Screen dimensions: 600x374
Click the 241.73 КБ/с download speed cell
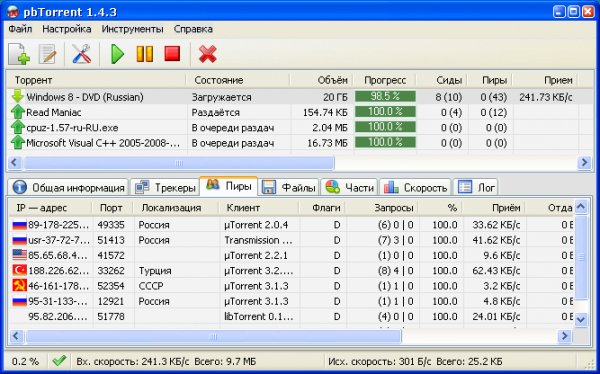click(x=546, y=97)
